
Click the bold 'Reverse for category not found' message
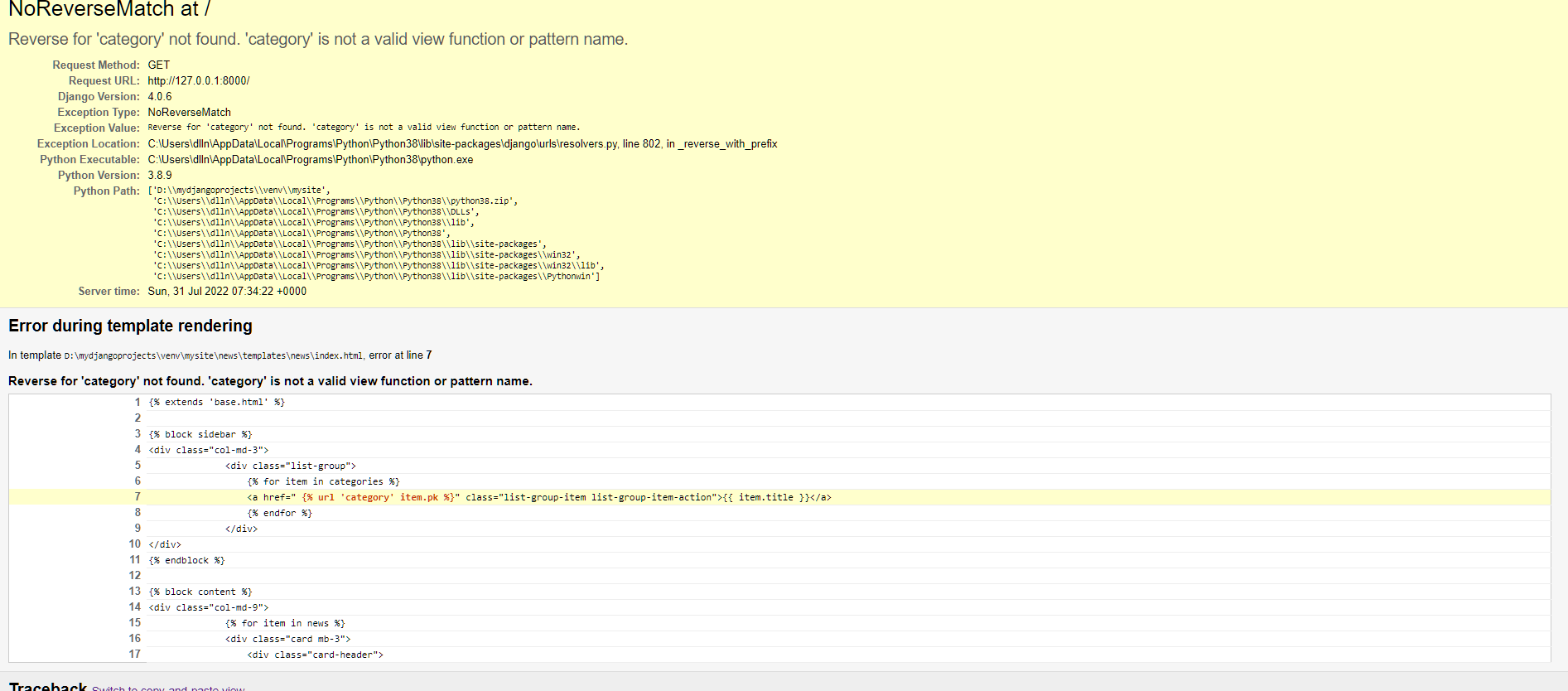[270, 381]
